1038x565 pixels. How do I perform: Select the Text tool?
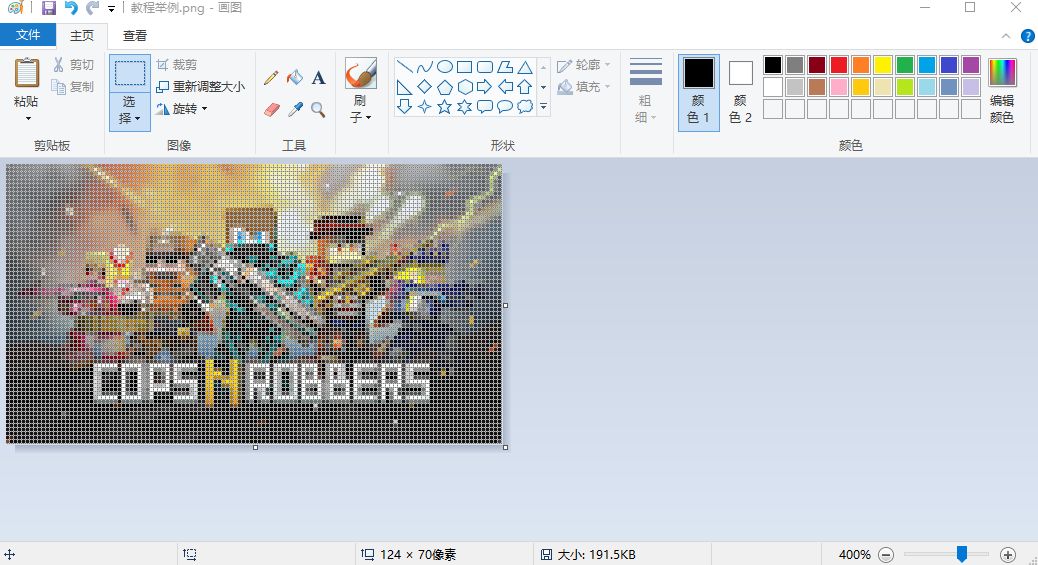[x=318, y=78]
